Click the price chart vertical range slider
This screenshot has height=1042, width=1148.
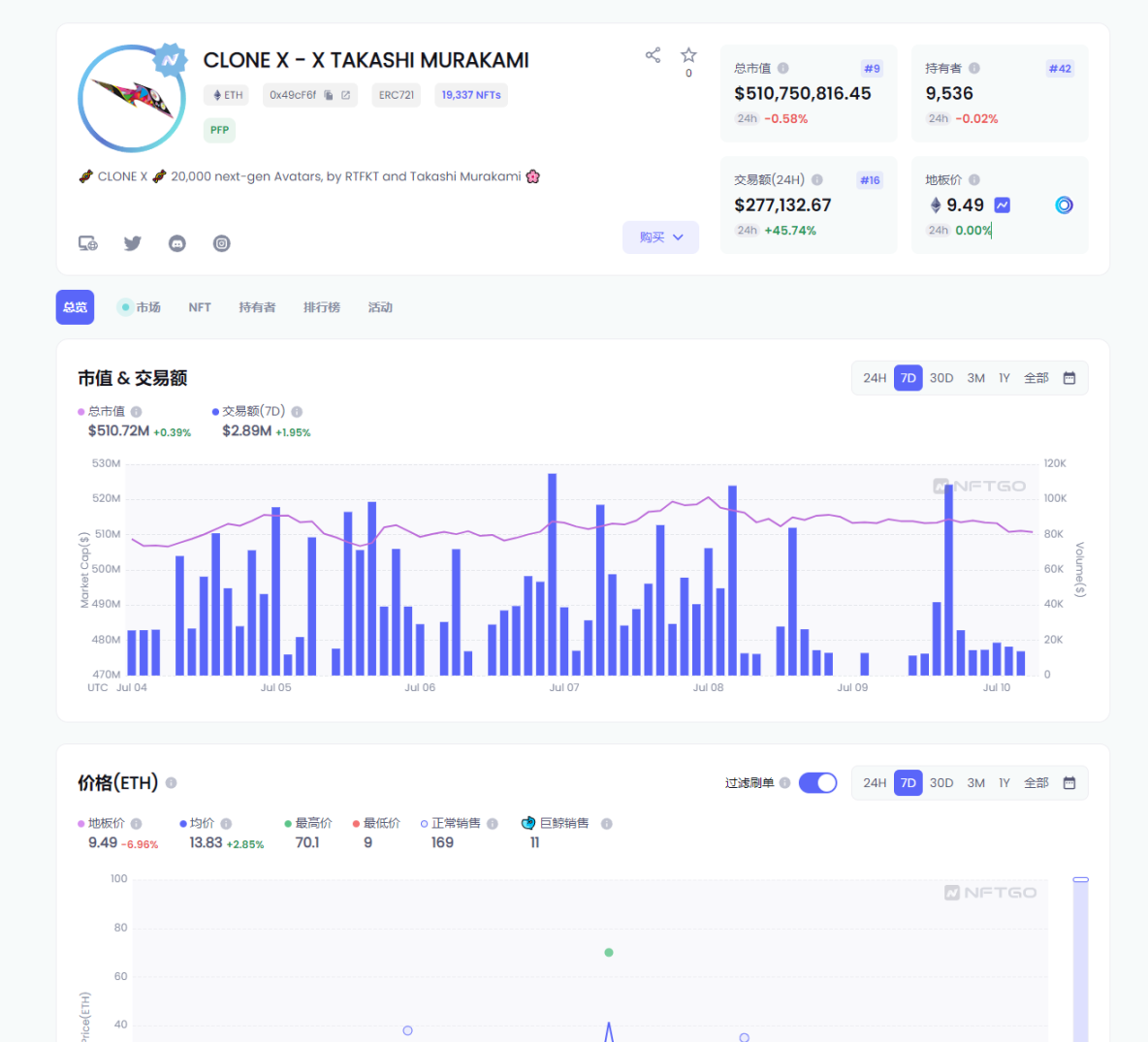1080,960
